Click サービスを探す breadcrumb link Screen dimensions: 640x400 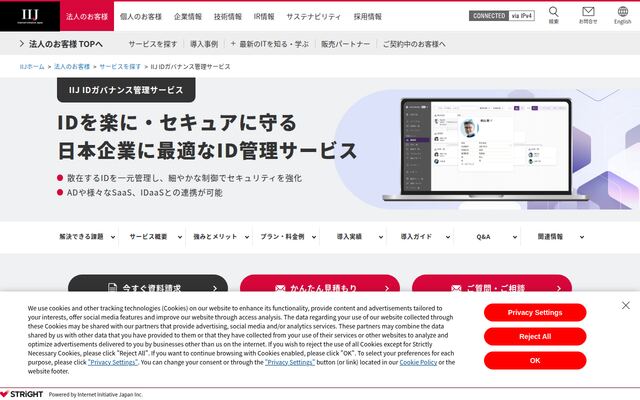click(x=120, y=67)
